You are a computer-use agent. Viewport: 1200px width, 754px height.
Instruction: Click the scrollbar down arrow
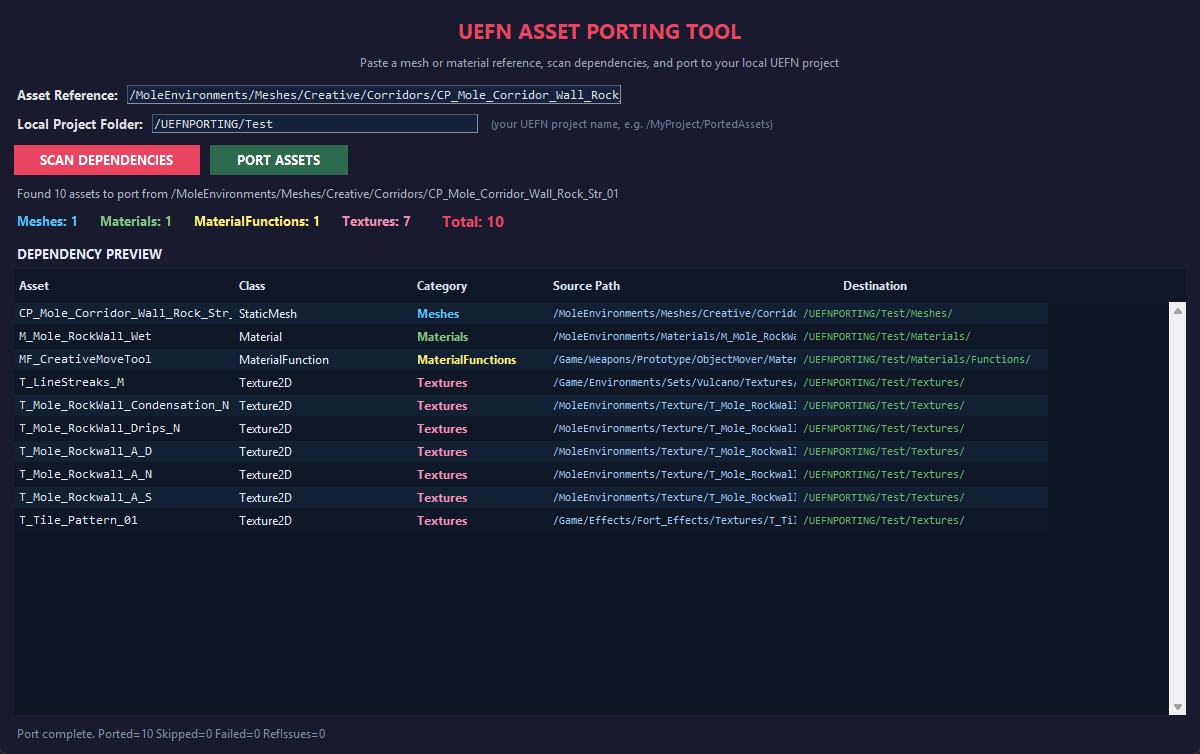coord(1178,707)
